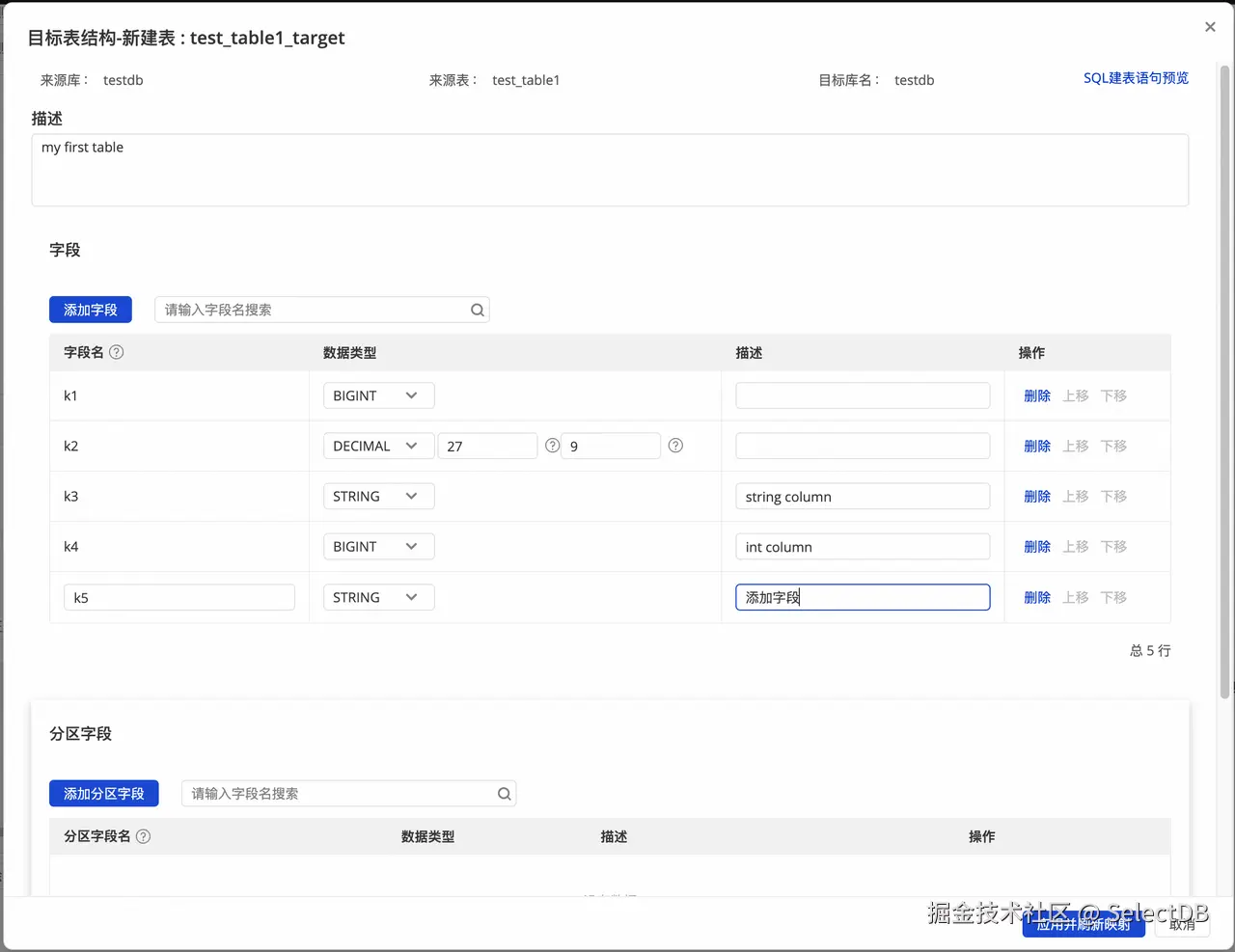Click search icon in 分区字段 search box
Image resolution: width=1235 pixels, height=952 pixels.
504,794
